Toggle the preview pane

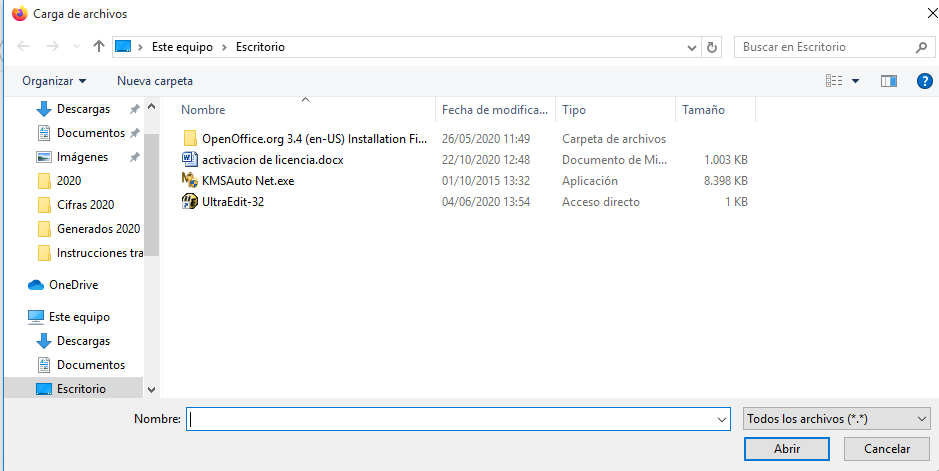tap(889, 81)
